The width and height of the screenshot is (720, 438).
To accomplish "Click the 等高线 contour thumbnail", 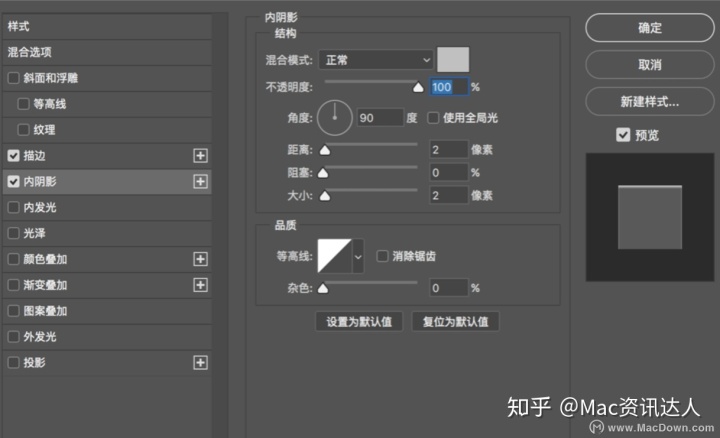I will click(x=335, y=256).
